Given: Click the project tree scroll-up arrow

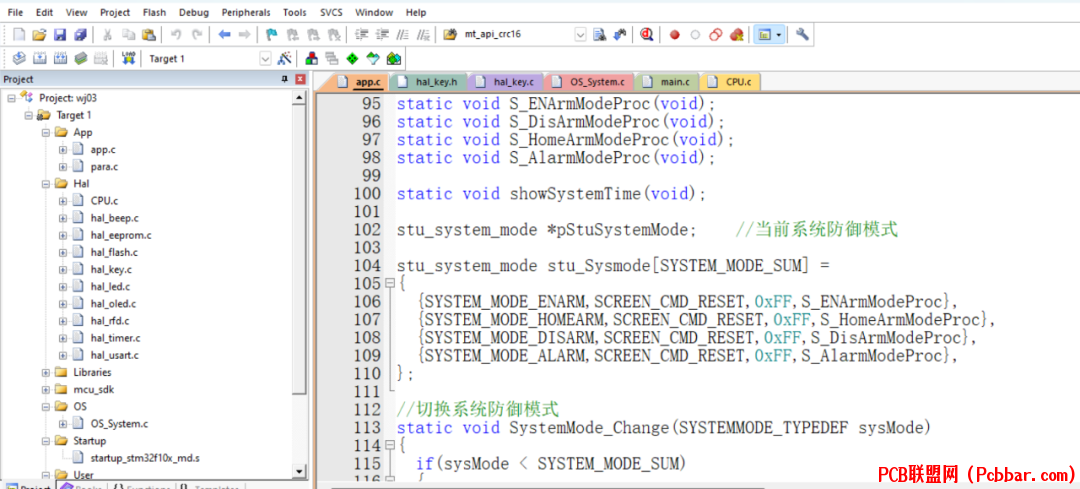Looking at the screenshot, I should 299,98.
